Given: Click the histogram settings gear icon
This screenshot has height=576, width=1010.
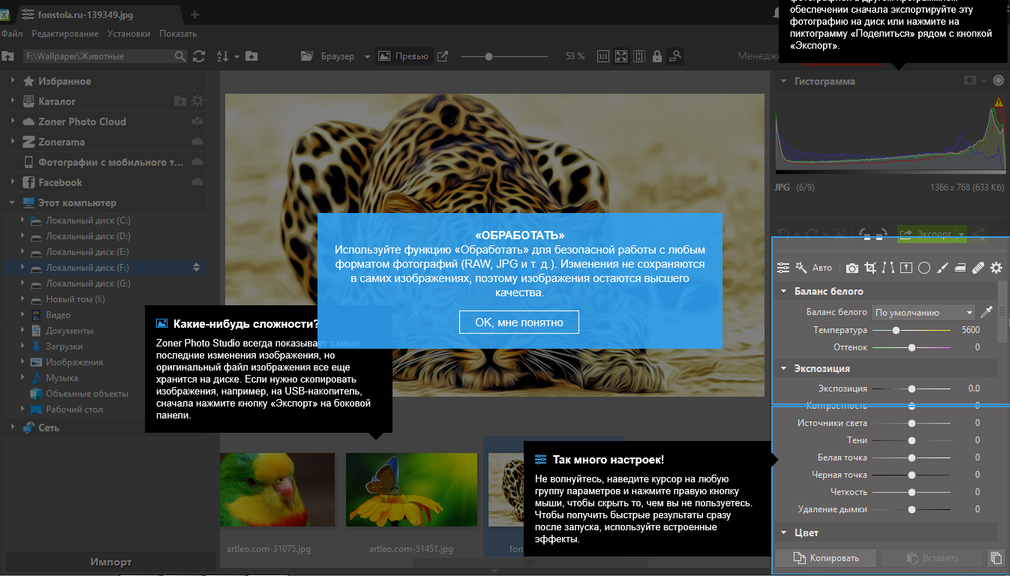Looking at the screenshot, I should 998,81.
